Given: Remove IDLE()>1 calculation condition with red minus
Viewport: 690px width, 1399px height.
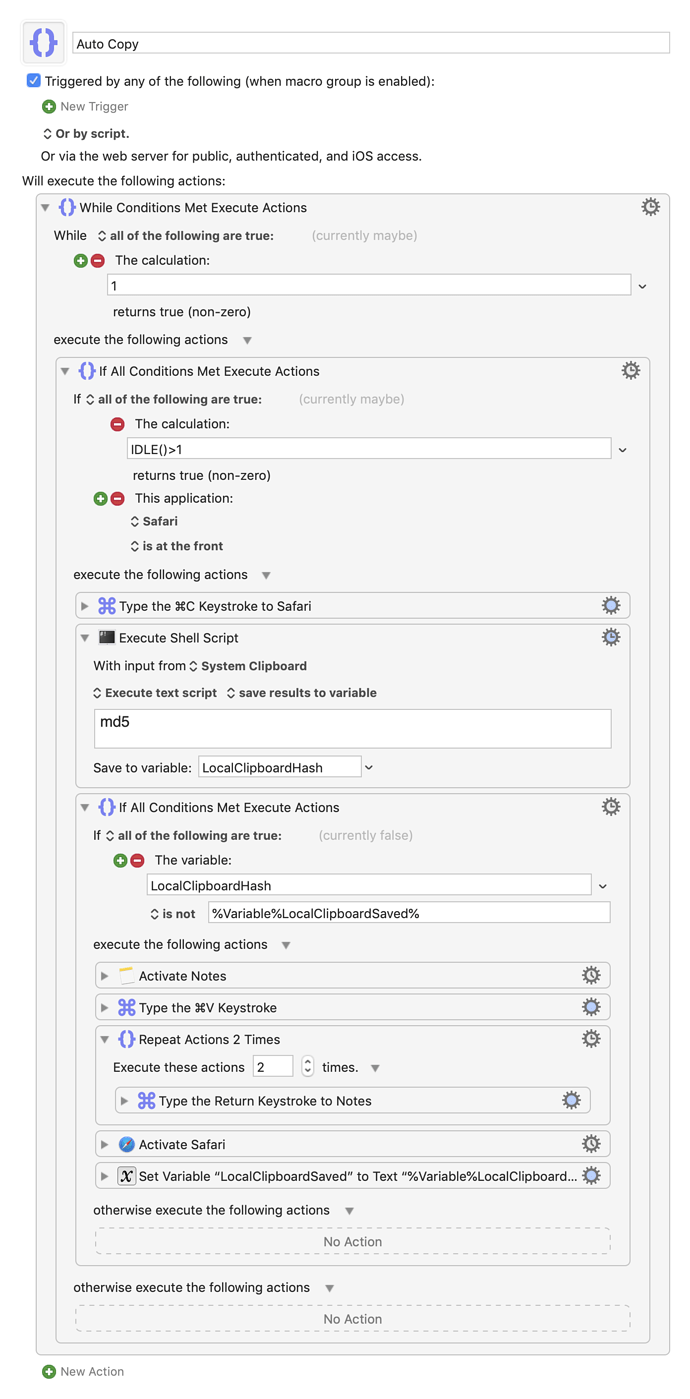Looking at the screenshot, I should [117, 424].
